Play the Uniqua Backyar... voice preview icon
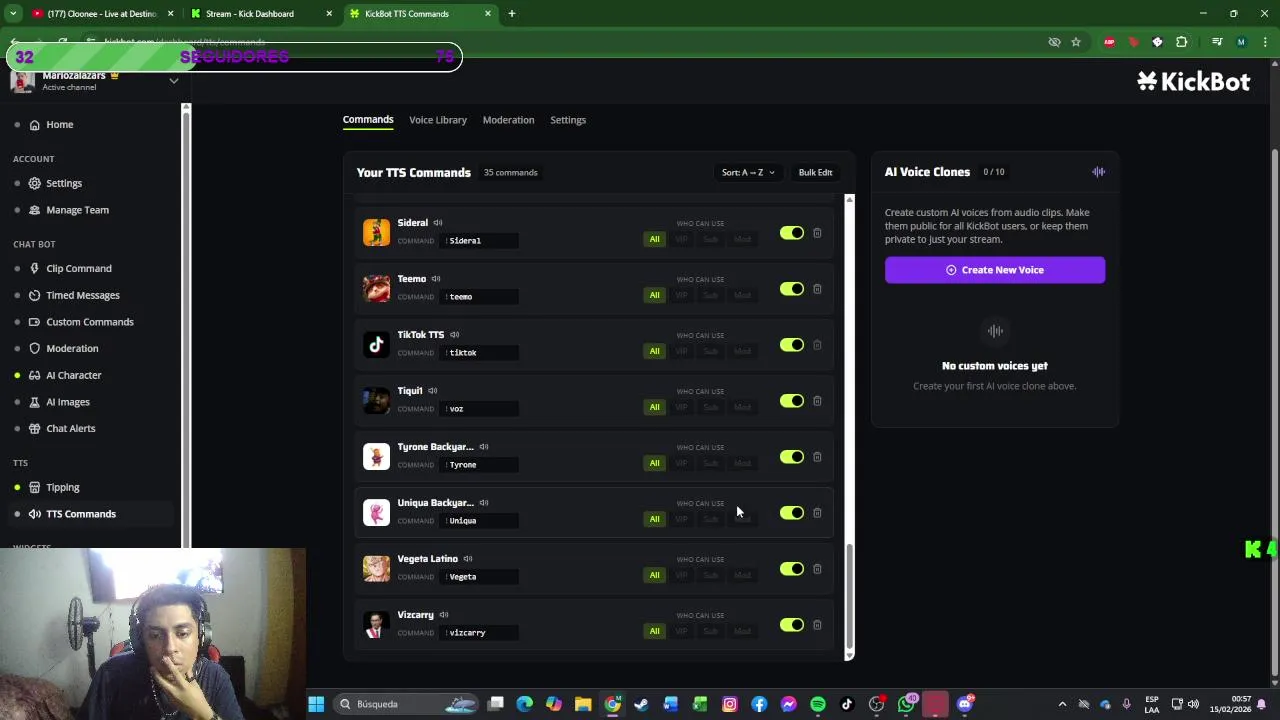The image size is (1280, 720). point(484,503)
